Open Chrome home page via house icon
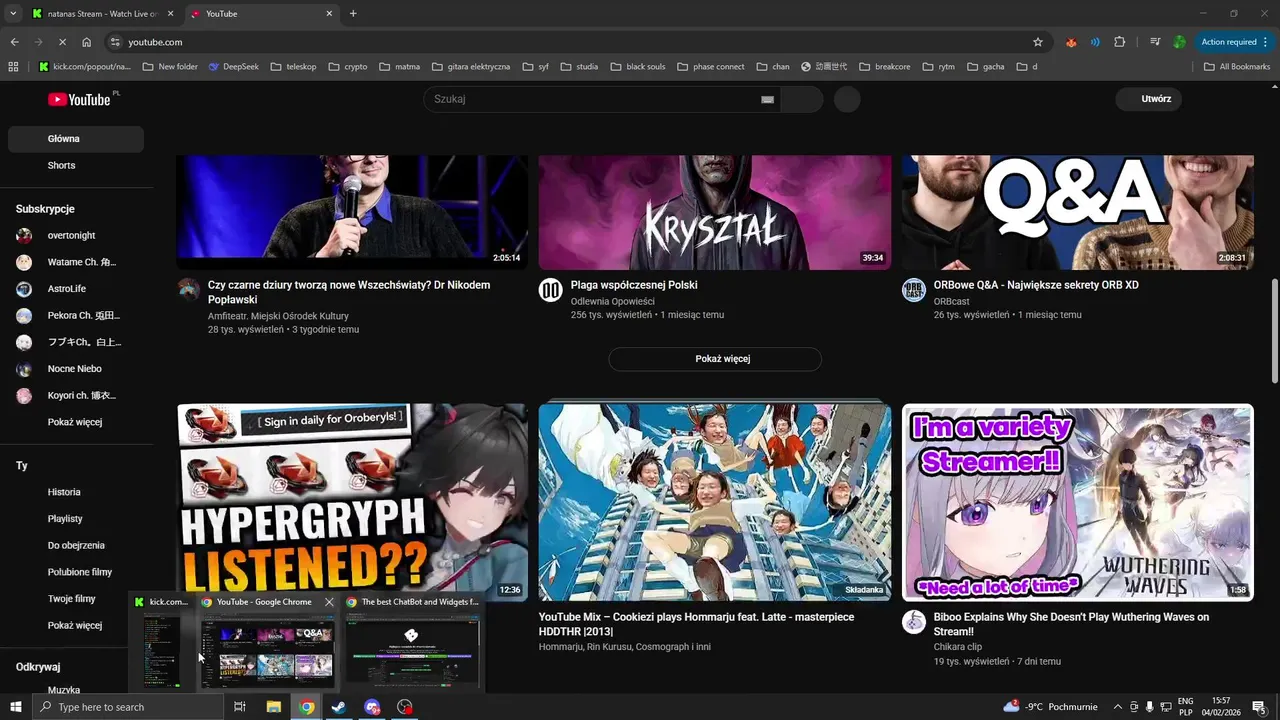Image resolution: width=1280 pixels, height=720 pixels. click(87, 42)
